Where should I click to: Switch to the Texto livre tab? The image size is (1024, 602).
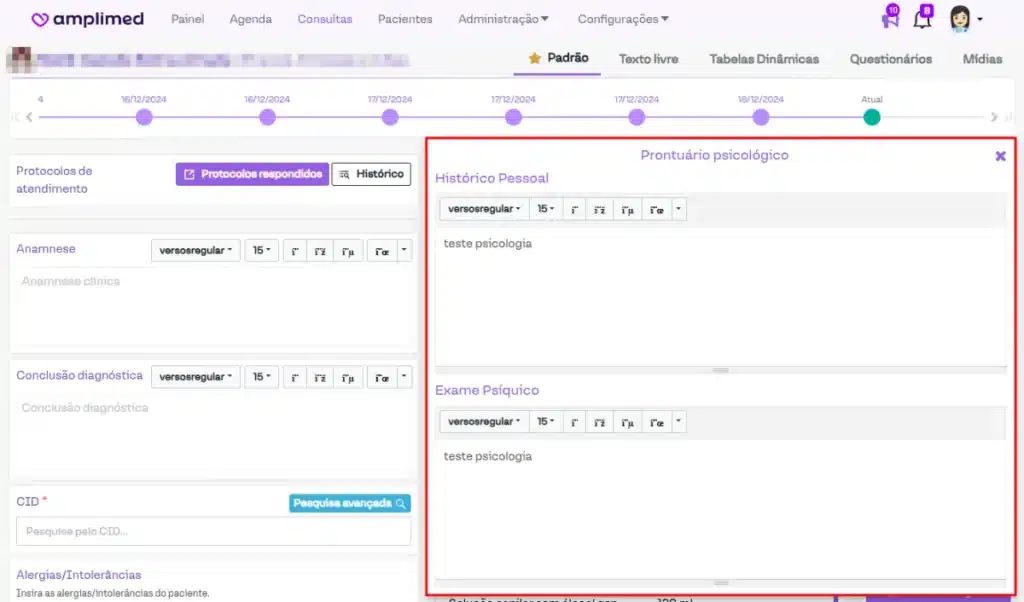pos(648,59)
